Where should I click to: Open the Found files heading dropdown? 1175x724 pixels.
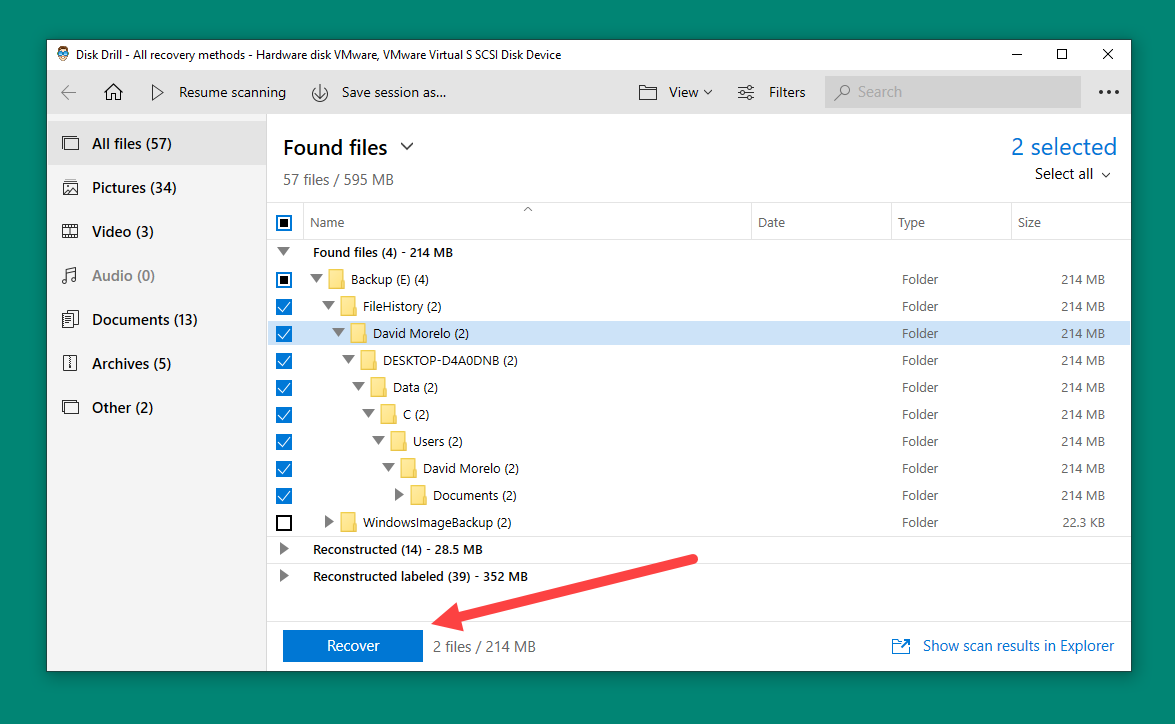click(407, 147)
